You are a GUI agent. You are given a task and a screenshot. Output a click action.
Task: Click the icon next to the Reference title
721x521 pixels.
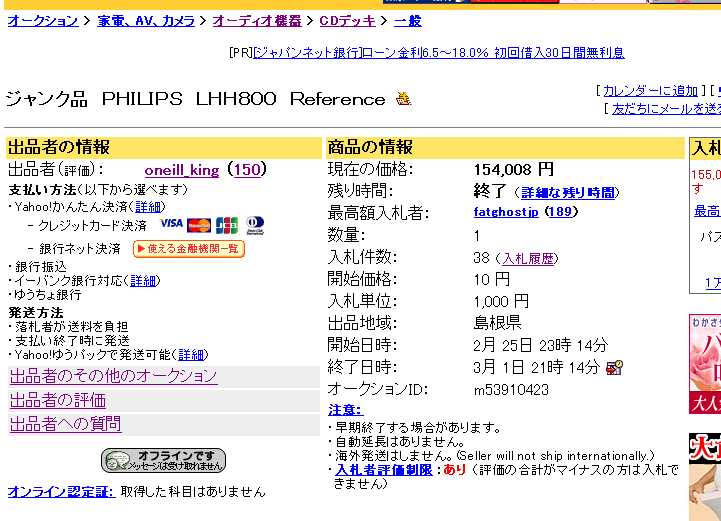point(403,98)
